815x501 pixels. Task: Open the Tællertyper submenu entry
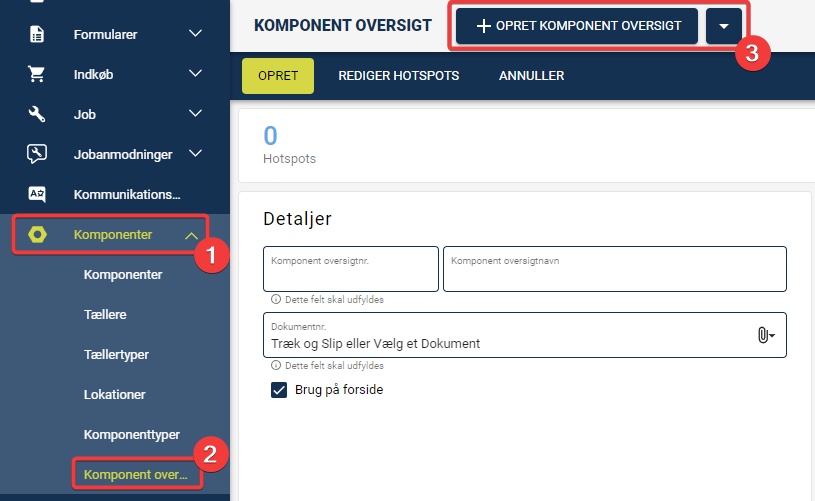point(116,354)
